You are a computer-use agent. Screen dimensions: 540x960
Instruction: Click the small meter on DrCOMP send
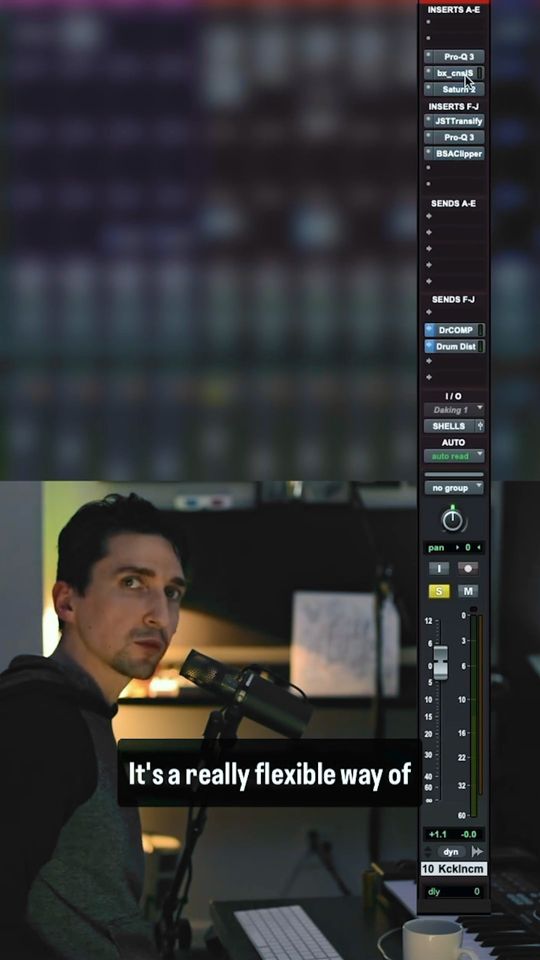tap(481, 330)
